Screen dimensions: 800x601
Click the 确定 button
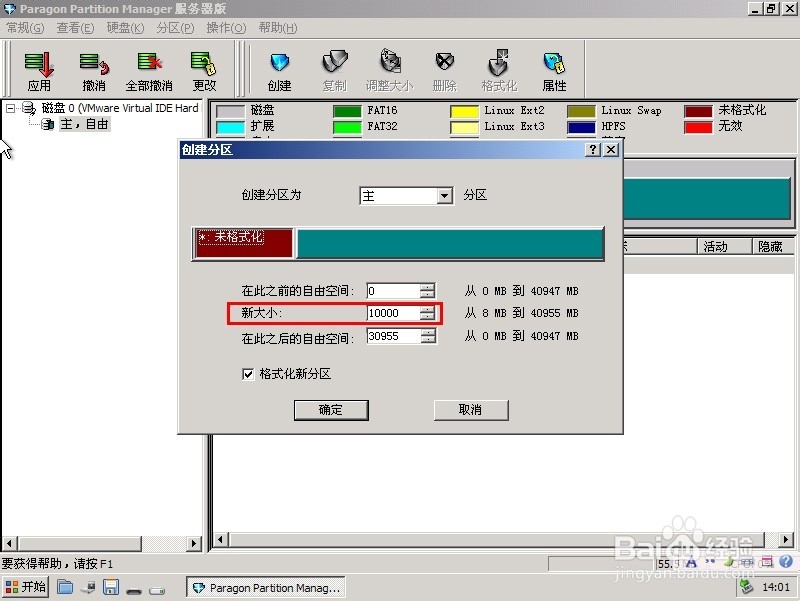(331, 410)
